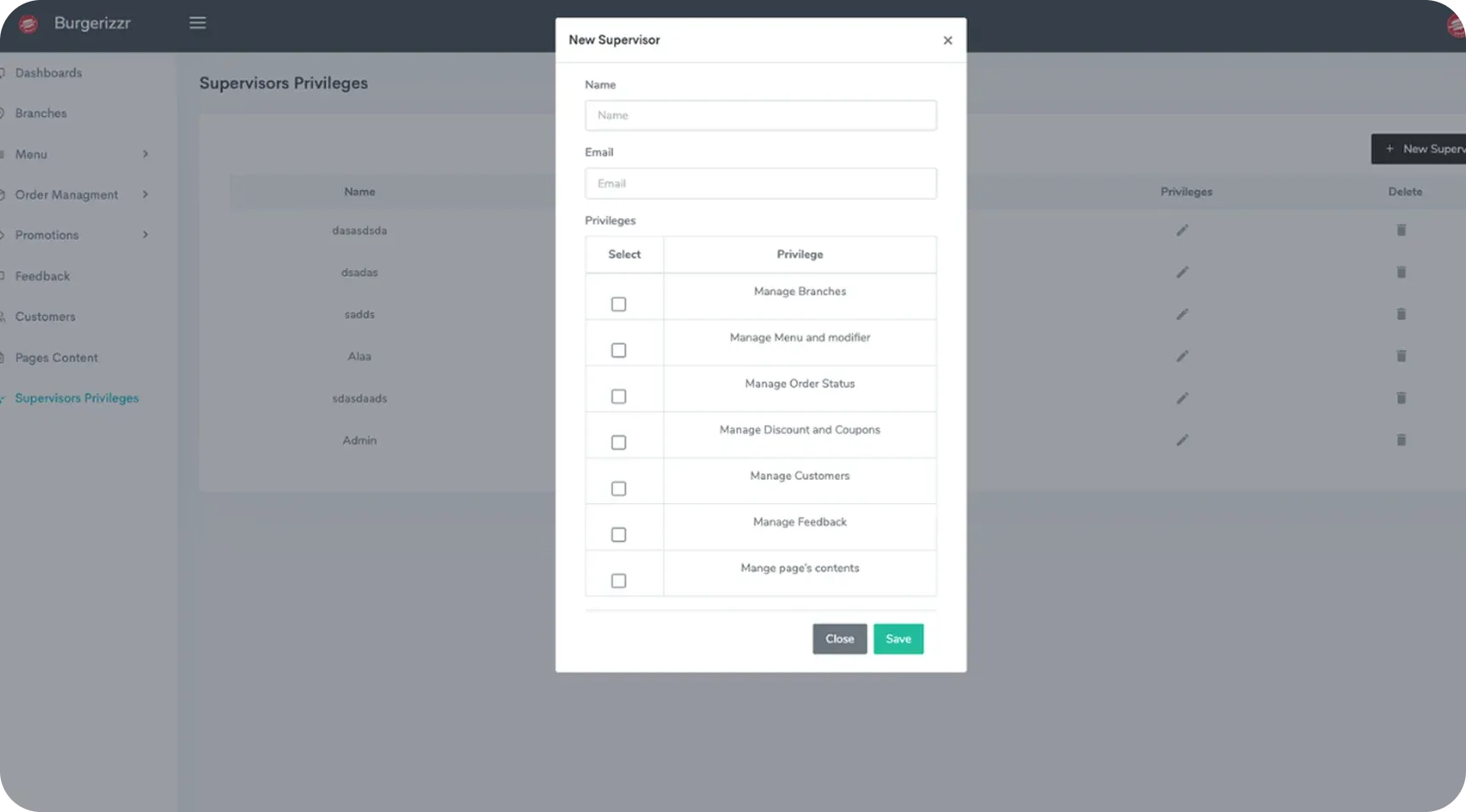The height and width of the screenshot is (812, 1466).
Task: Enable the Manage Branches checkbox
Action: click(618, 305)
